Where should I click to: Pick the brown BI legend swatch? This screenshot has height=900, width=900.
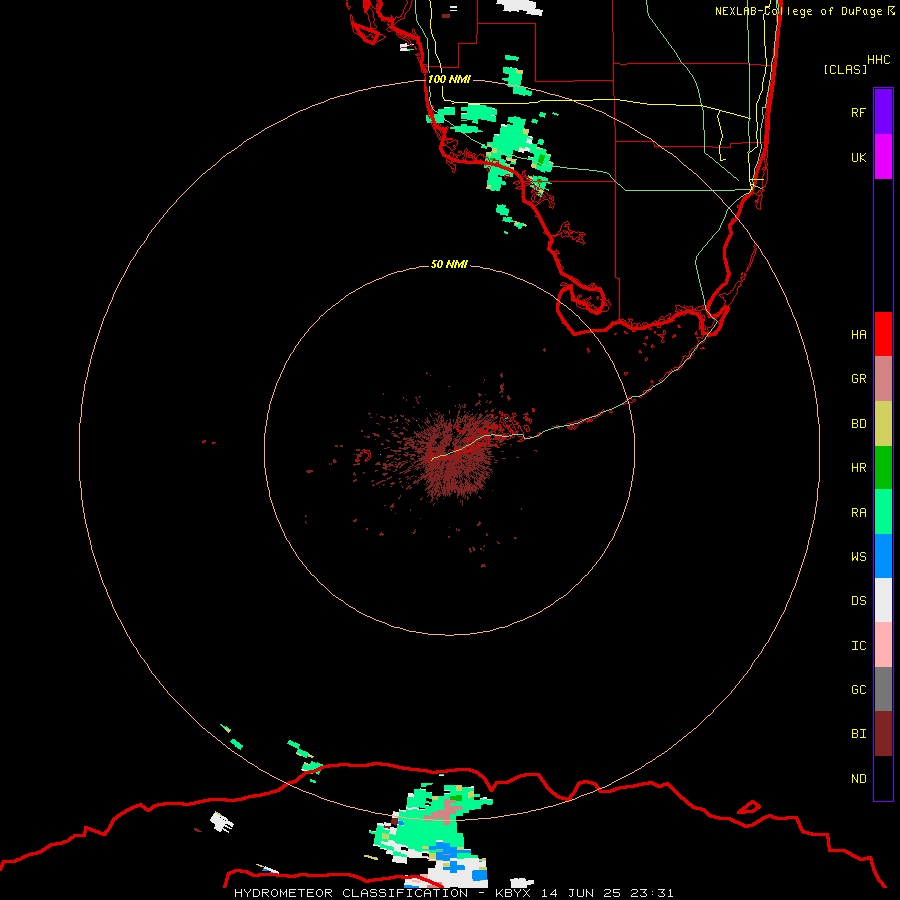883,734
